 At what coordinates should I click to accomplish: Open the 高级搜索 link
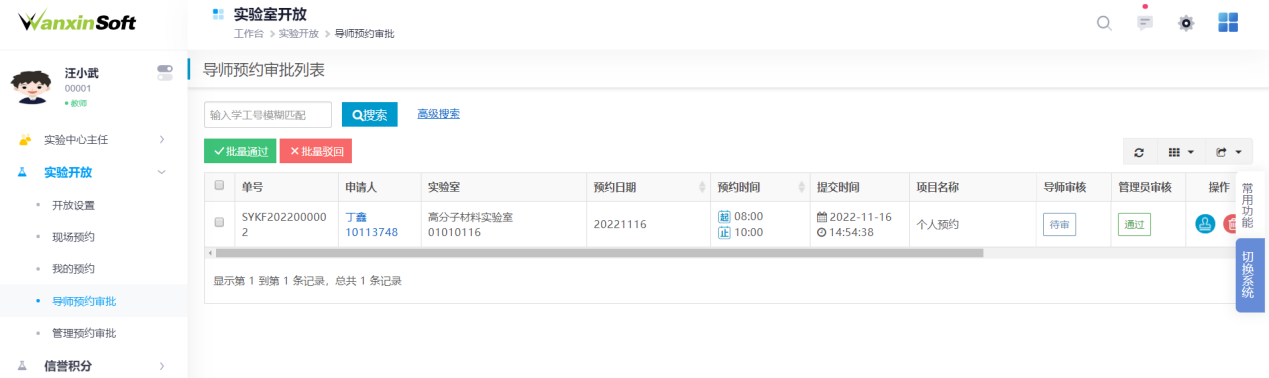pyautogui.click(x=438, y=114)
